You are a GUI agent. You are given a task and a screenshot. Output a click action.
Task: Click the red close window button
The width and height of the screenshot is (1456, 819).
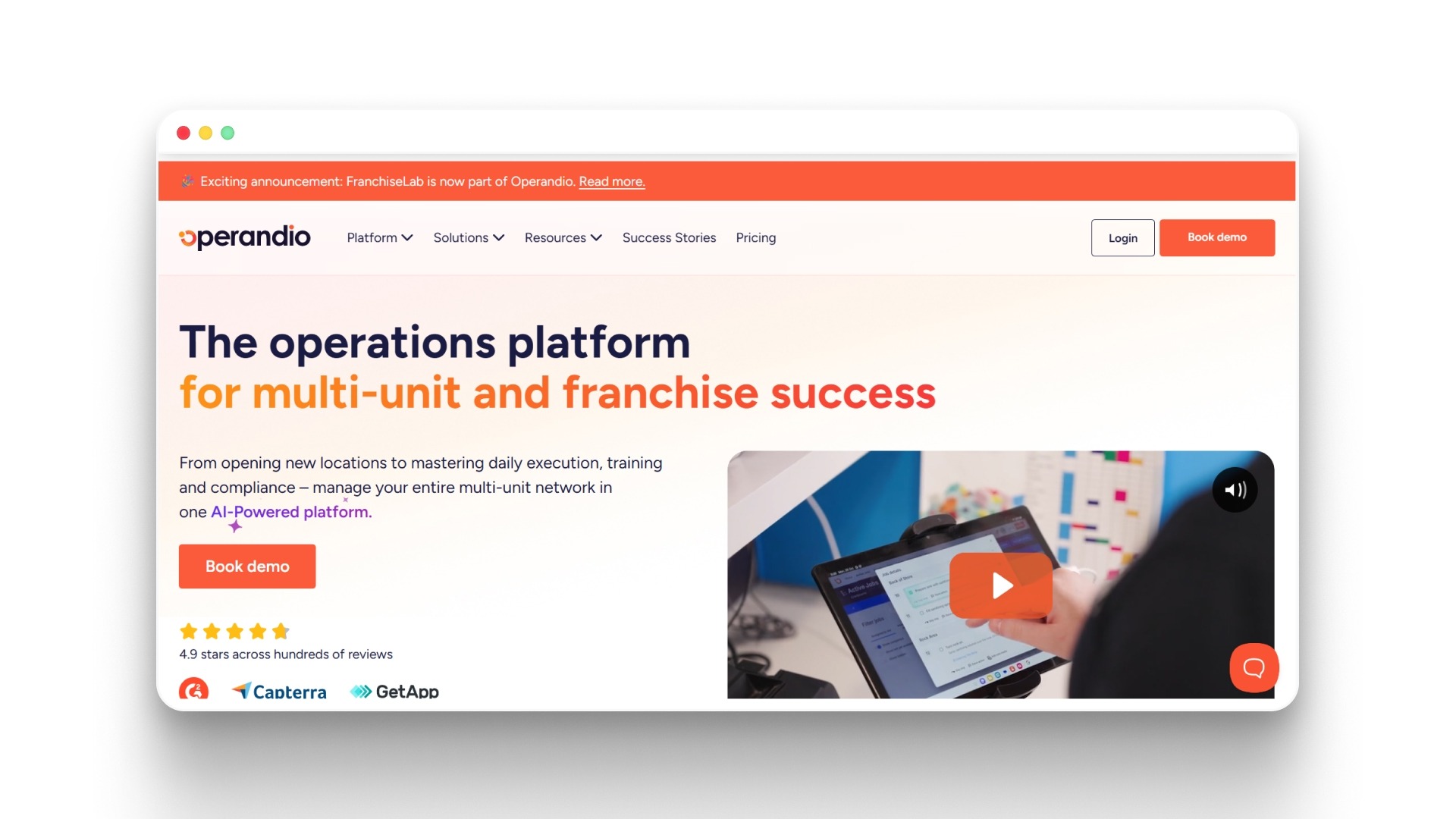(x=184, y=133)
